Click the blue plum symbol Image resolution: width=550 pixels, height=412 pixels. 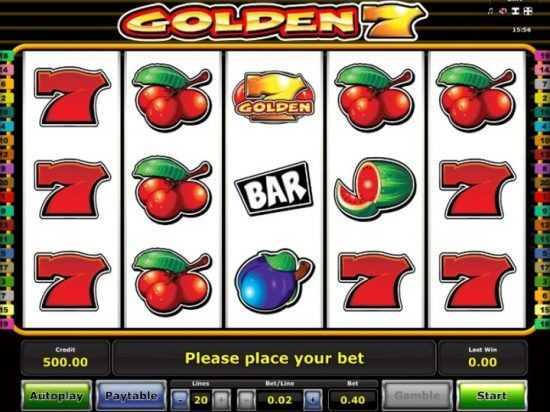(x=274, y=281)
